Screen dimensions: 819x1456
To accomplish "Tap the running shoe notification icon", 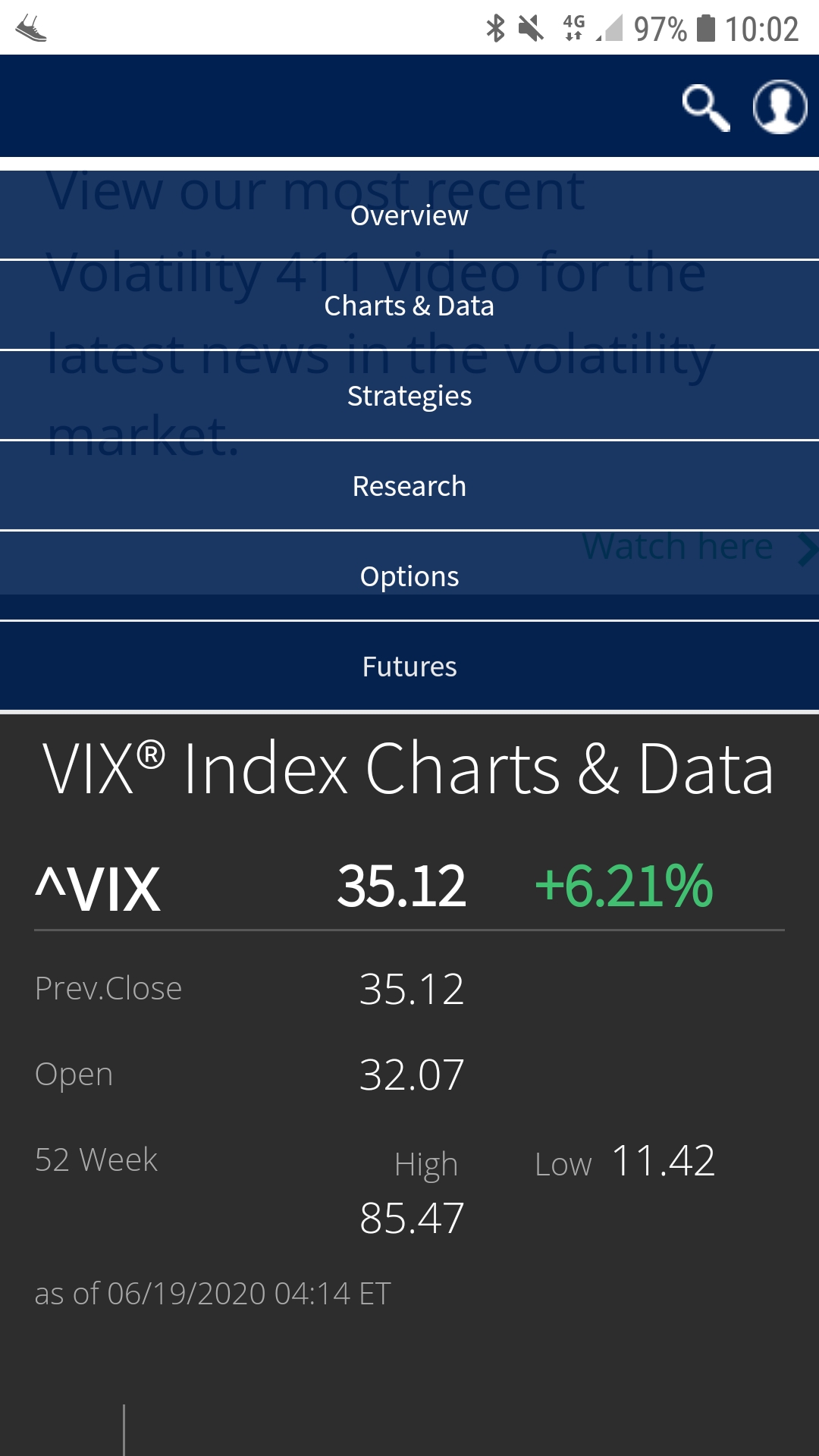I will (31, 29).
